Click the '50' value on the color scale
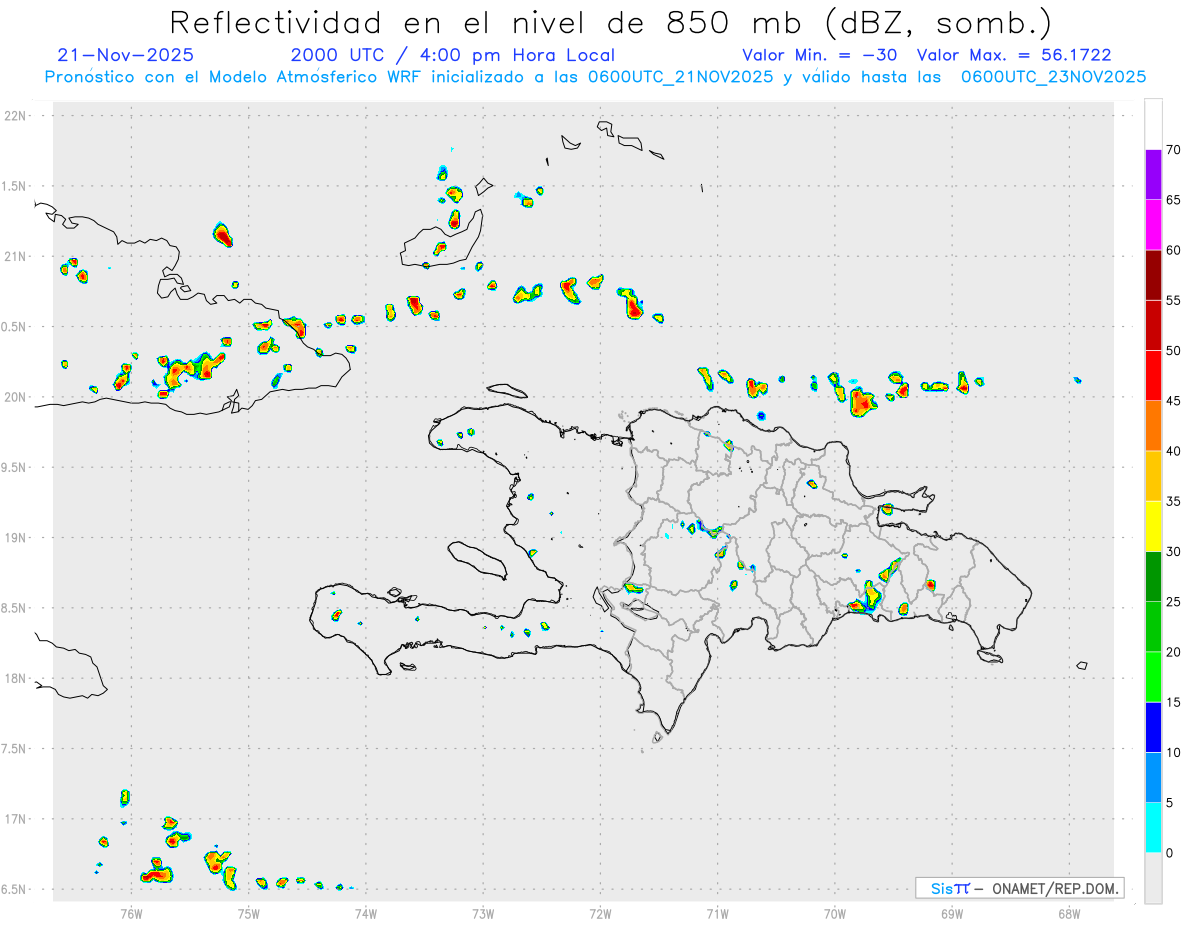This screenshot has width=1200, height=927. click(1173, 350)
